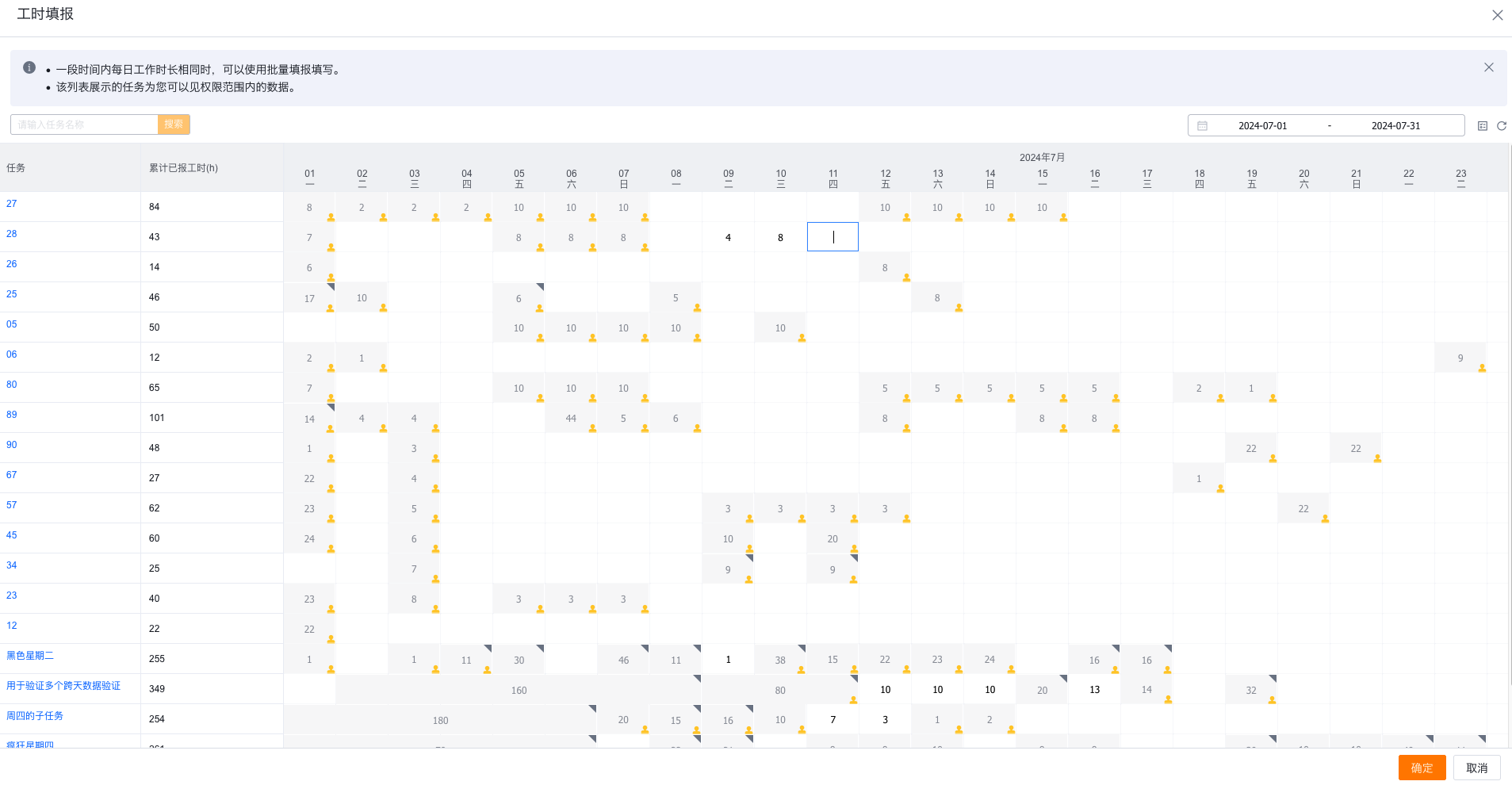The image size is (1512, 785).
Task: Open task link 90
Action: (x=12, y=445)
